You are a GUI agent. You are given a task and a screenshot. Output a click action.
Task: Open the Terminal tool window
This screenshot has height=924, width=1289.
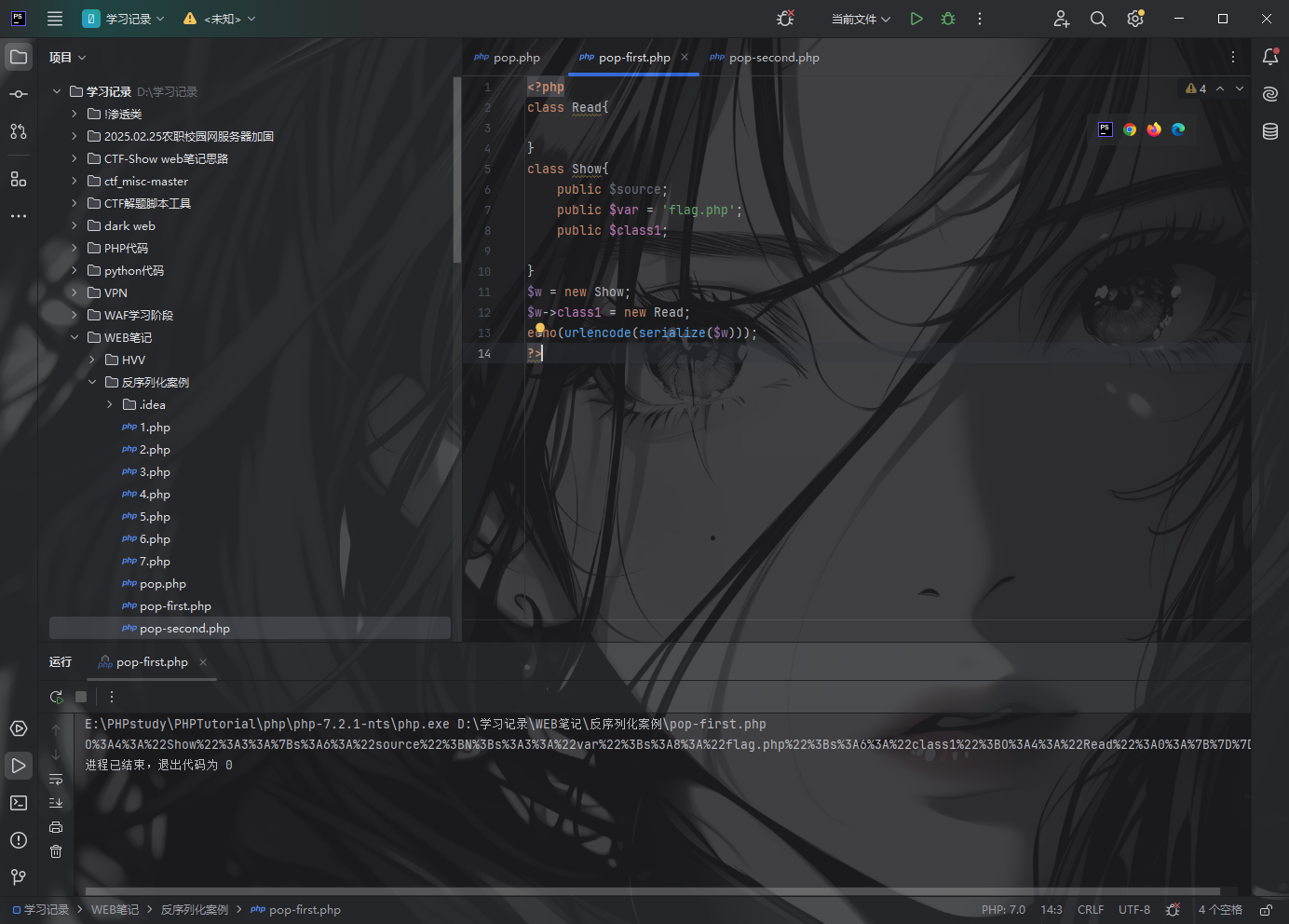click(19, 803)
